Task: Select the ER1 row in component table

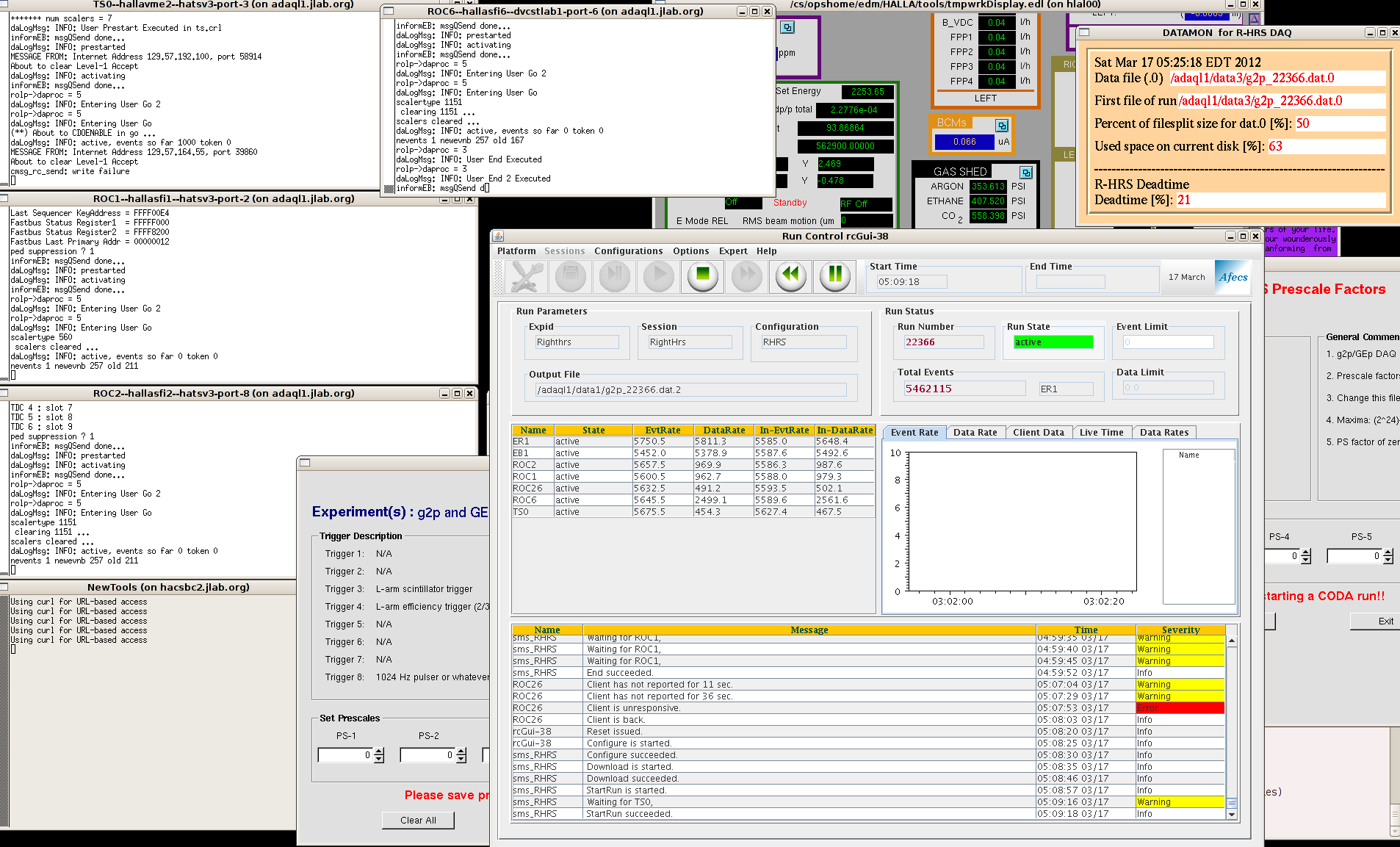Action: pos(693,441)
